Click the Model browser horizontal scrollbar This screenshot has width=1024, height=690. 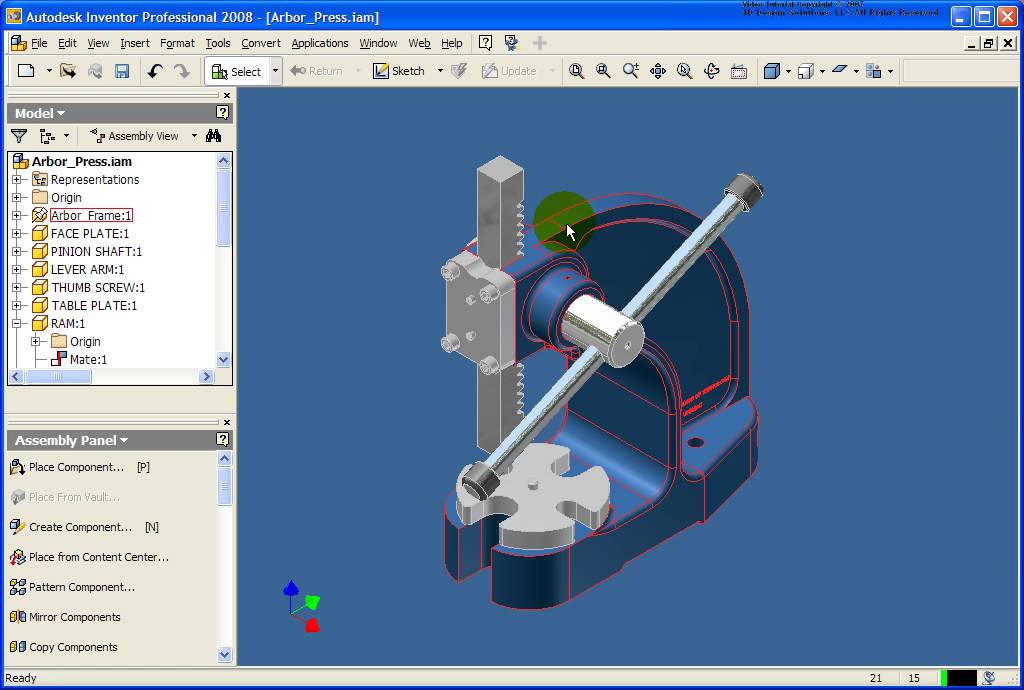tap(60, 377)
